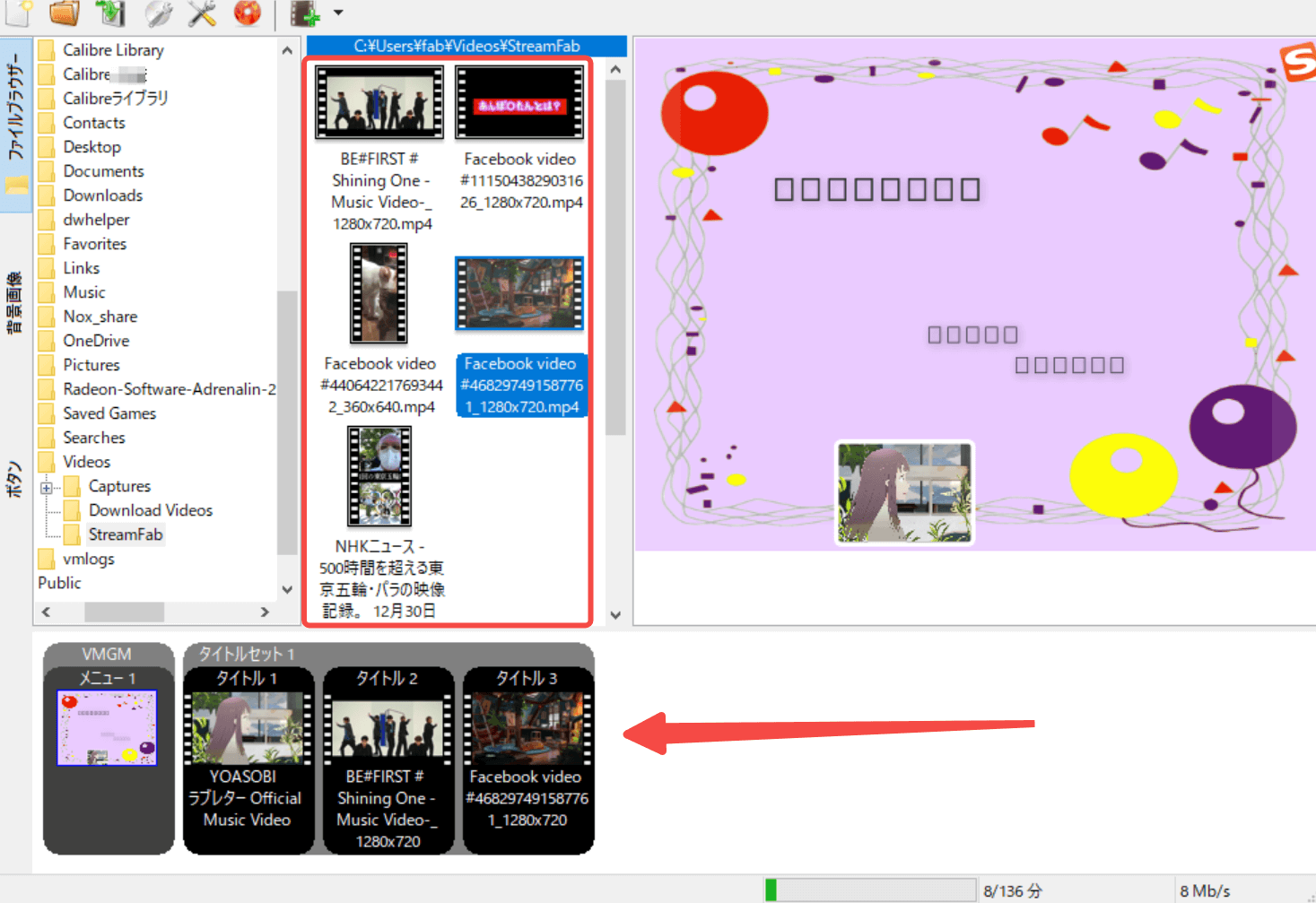Viewport: 1316px width, 903px height.
Task: Expand the Captures folder node
Action: [x=46, y=488]
